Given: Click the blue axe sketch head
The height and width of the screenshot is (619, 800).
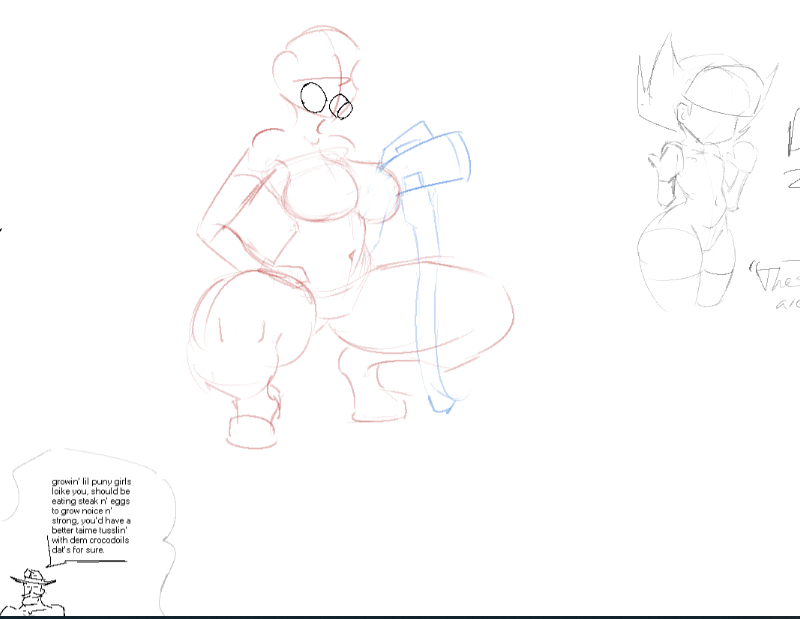Looking at the screenshot, I should pos(426,157).
